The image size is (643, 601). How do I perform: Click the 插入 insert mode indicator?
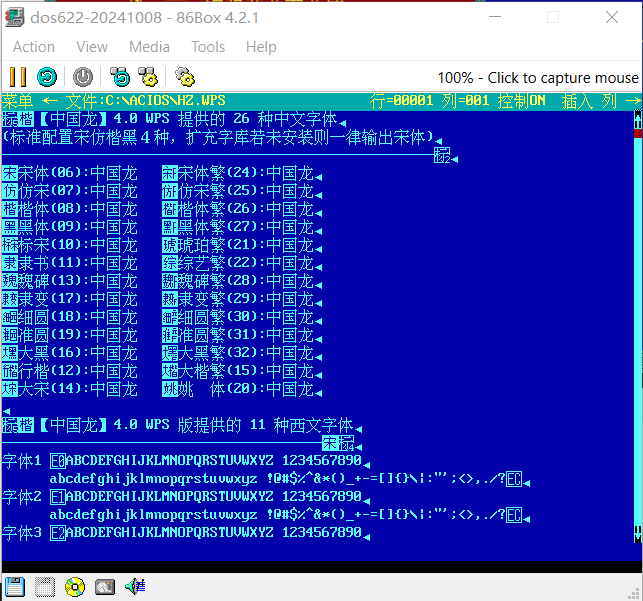pyautogui.click(x=577, y=101)
